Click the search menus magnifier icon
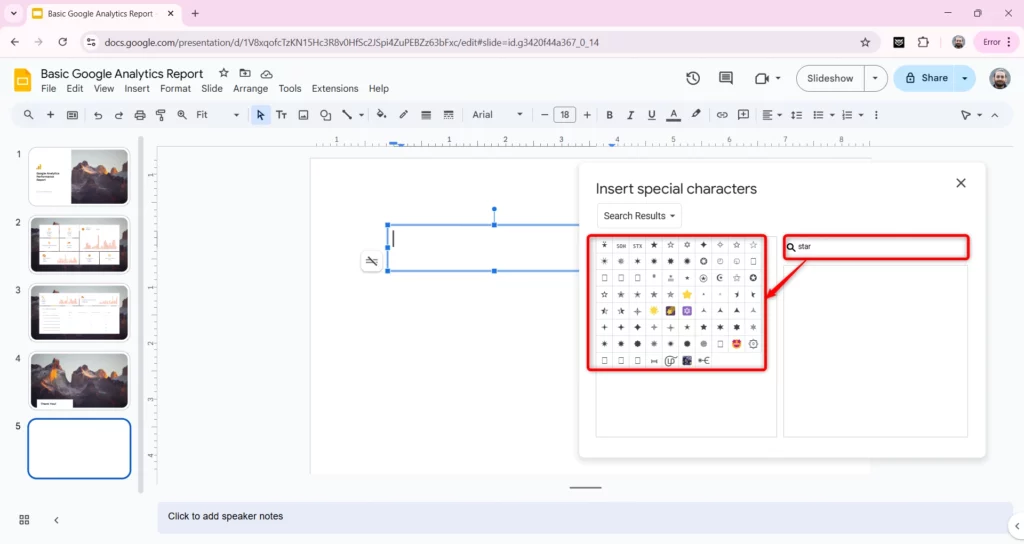Viewport: 1024px width, 544px height. point(28,115)
